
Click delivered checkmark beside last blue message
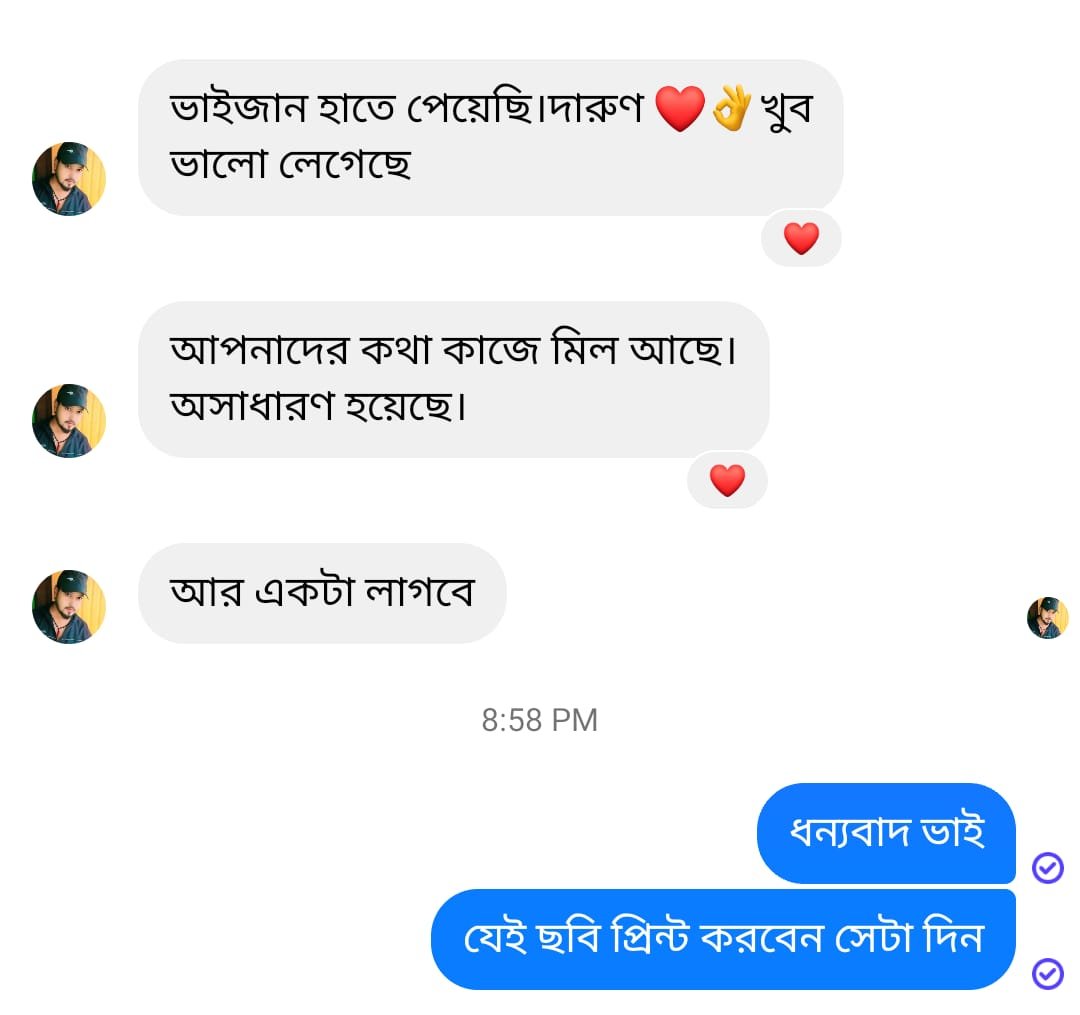pyautogui.click(x=1048, y=974)
